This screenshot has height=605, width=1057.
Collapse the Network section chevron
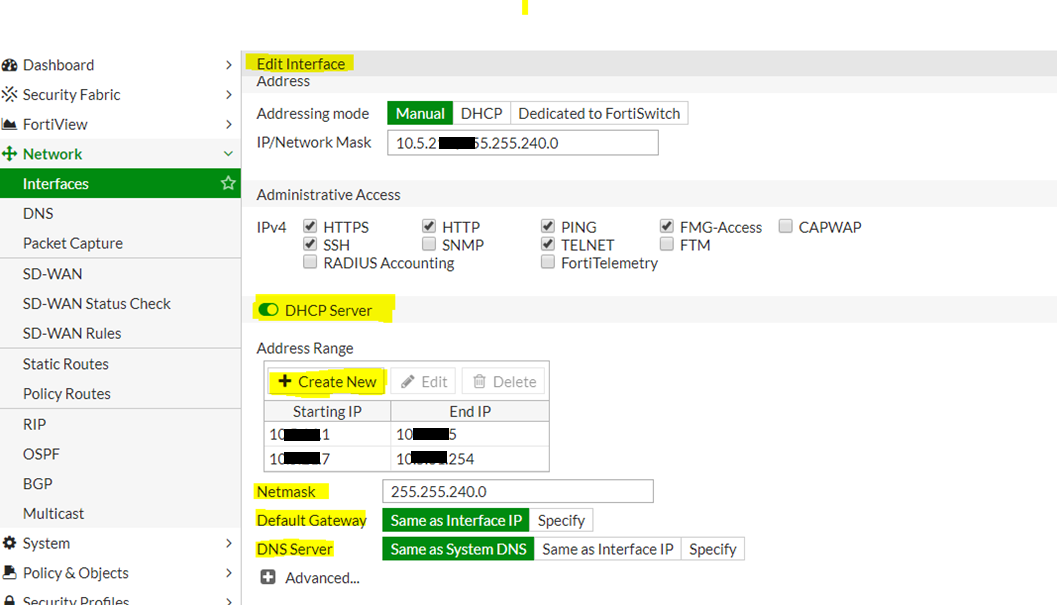[229, 154]
